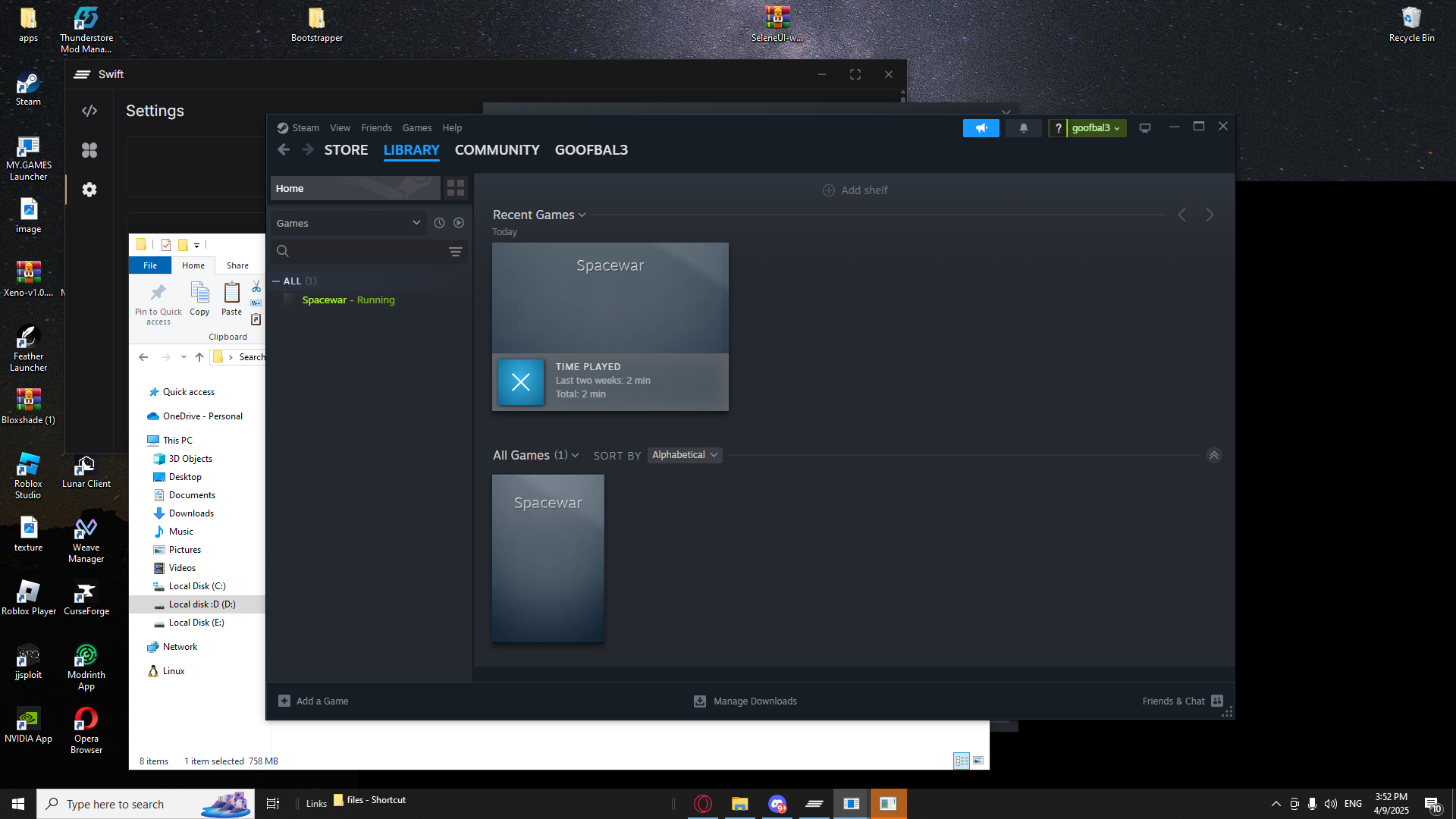Click Add a Game at bottom
This screenshot has width=1456, height=819.
click(x=313, y=701)
